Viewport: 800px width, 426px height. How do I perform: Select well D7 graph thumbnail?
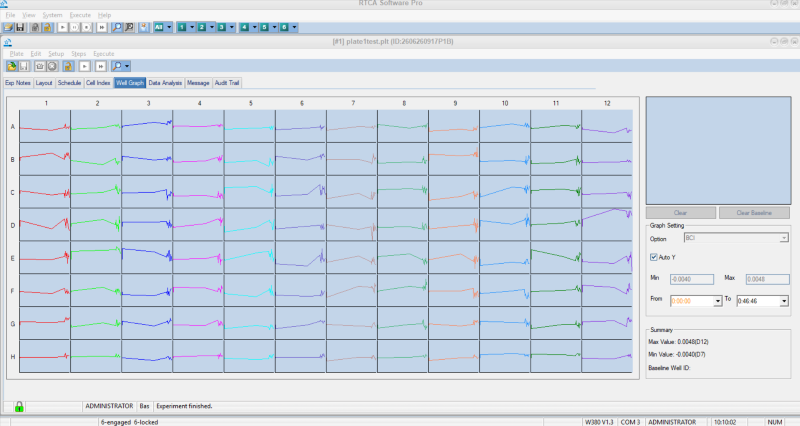coord(352,225)
